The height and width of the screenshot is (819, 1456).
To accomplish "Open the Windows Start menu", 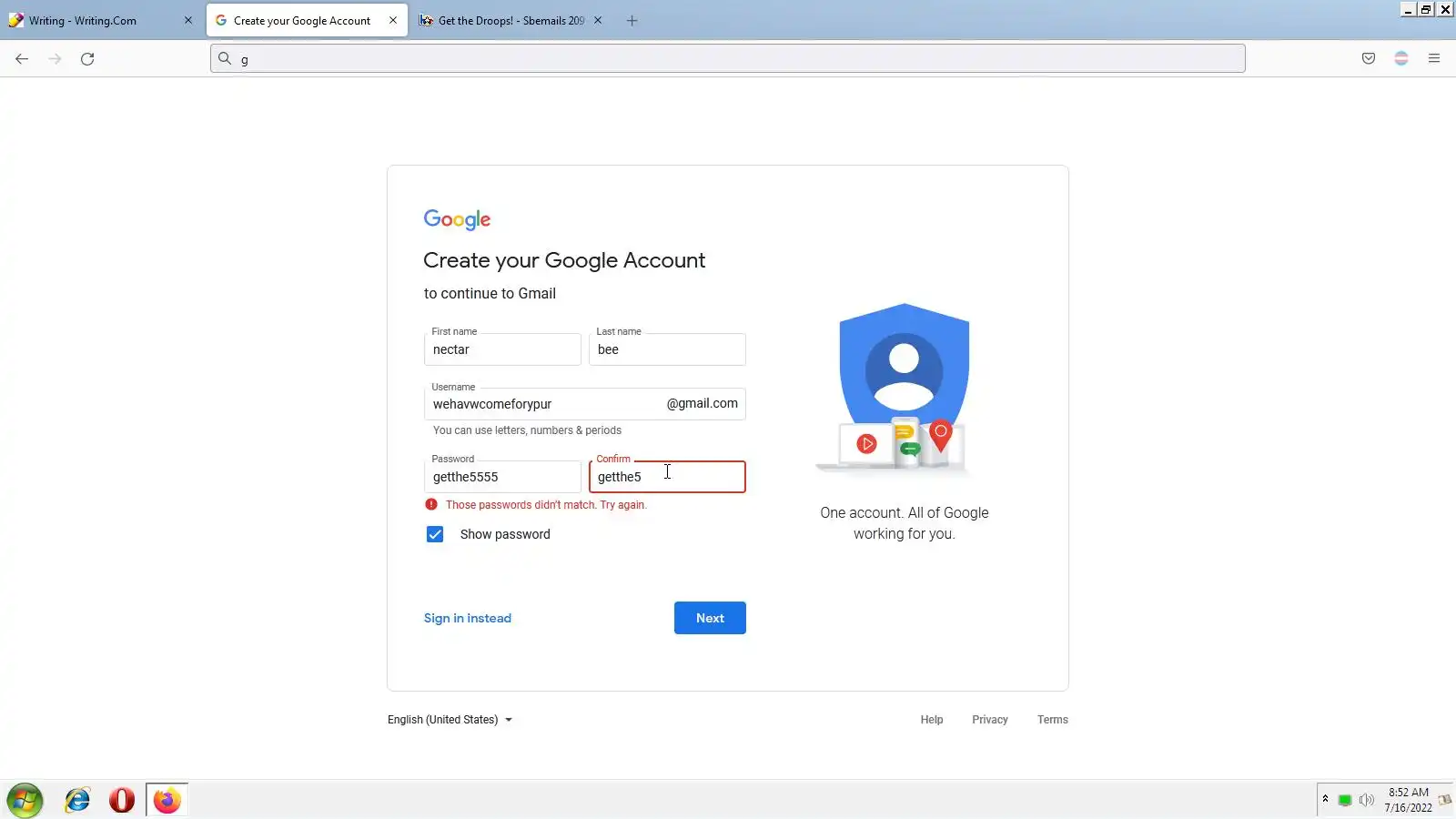I will 25,801.
